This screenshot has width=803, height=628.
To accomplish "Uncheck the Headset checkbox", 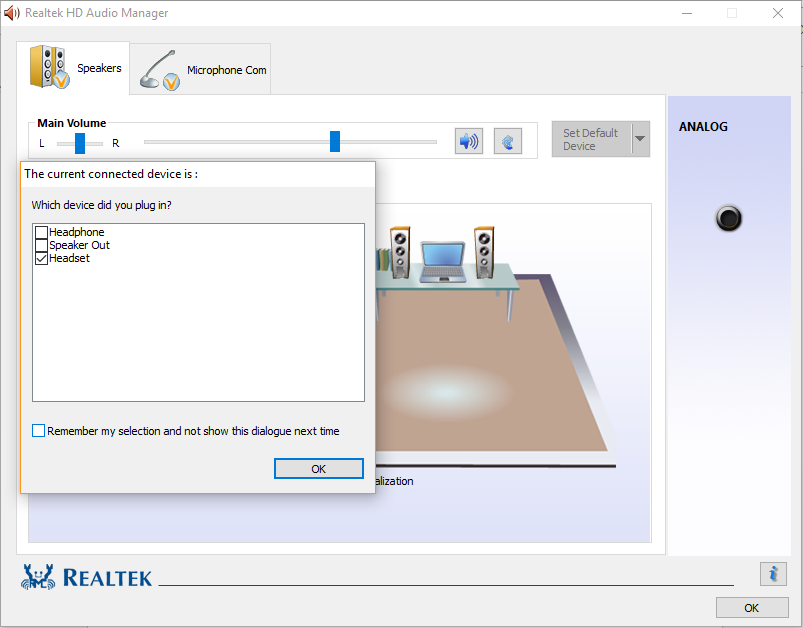I will 41,258.
